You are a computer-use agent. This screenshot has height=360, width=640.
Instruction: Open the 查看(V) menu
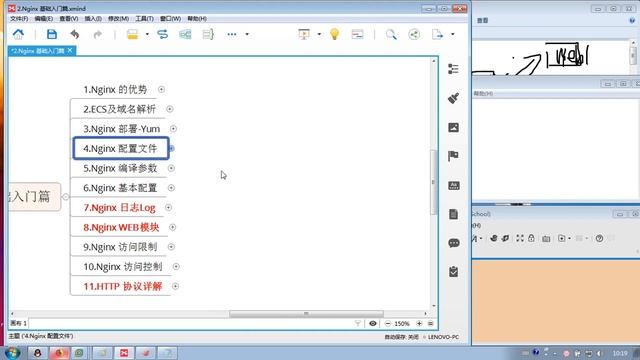click(x=69, y=19)
